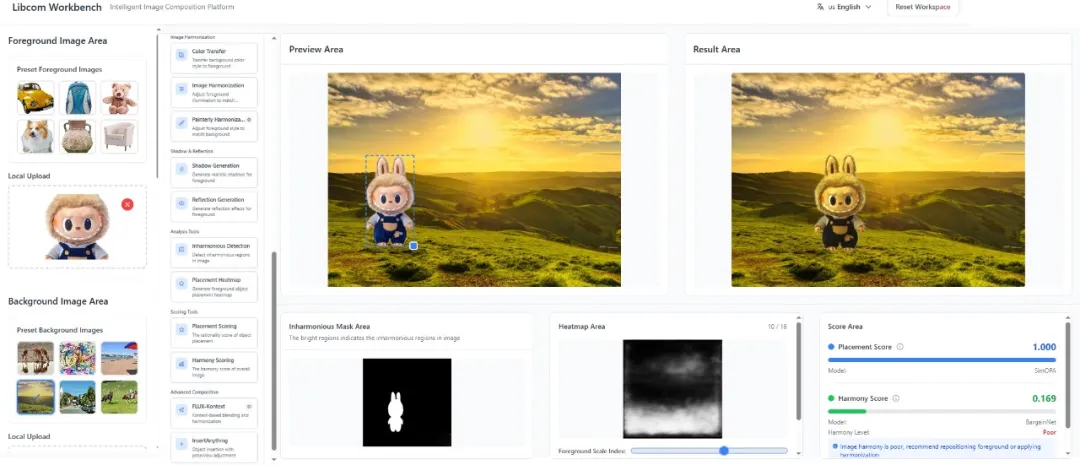Click the Painterly Harmonization brush icon
Screen dimensions: 1080x465
(x=181, y=123)
